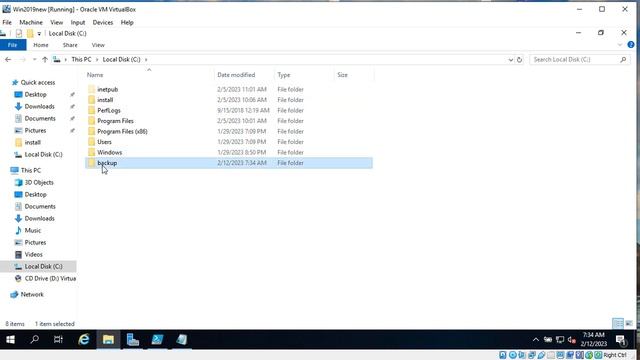Switch to the Share ribbon tab
This screenshot has width=640, height=360.
[x=70, y=45]
